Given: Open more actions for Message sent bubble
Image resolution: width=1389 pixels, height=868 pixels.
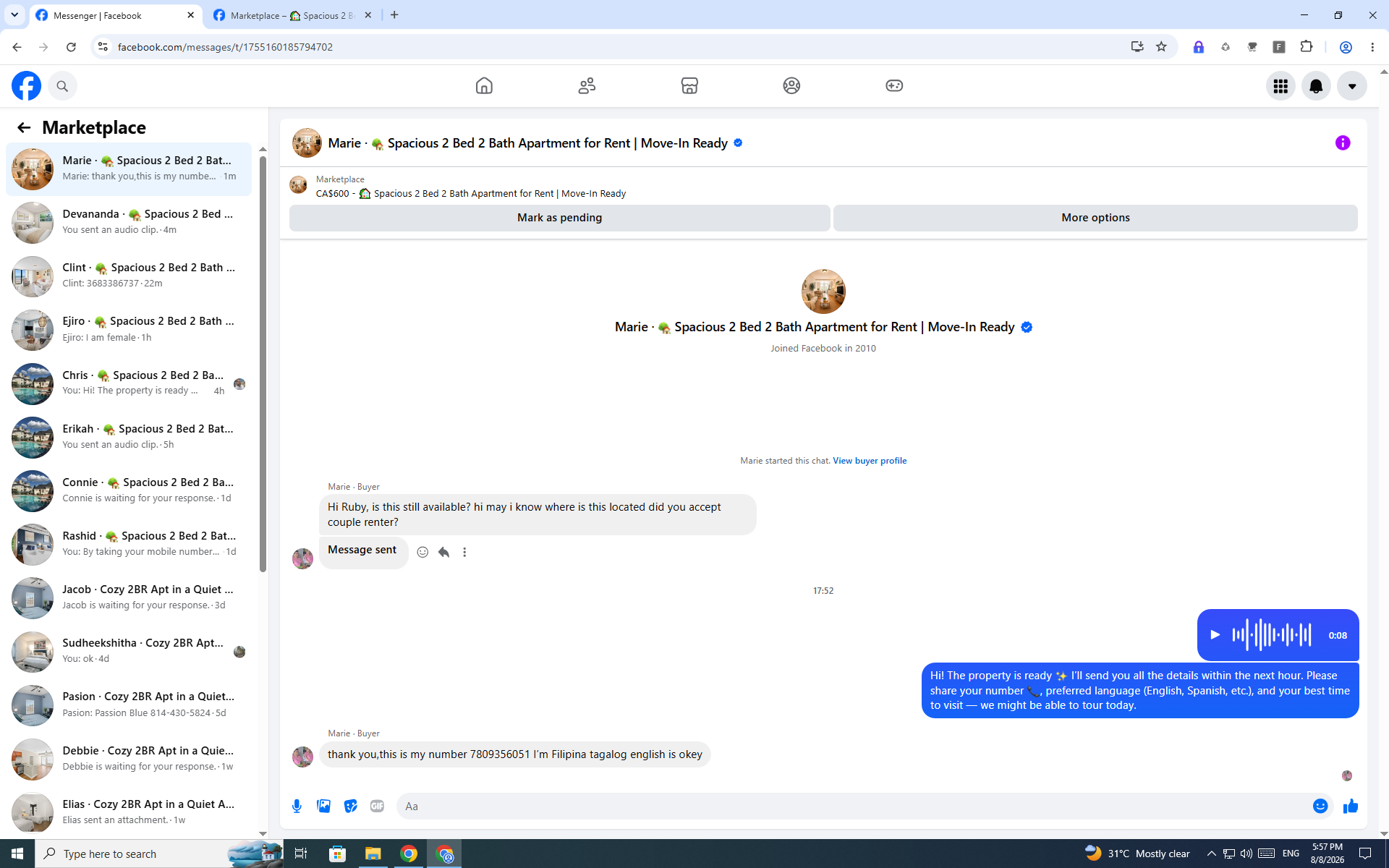Looking at the screenshot, I should pos(464,553).
